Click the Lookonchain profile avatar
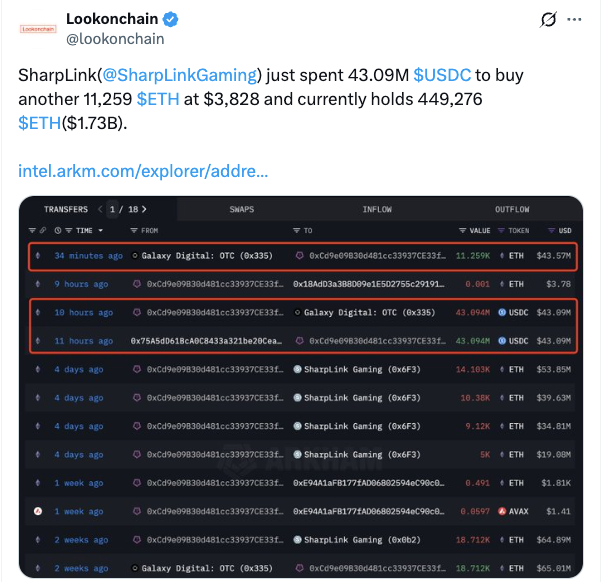 pyautogui.click(x=38, y=29)
